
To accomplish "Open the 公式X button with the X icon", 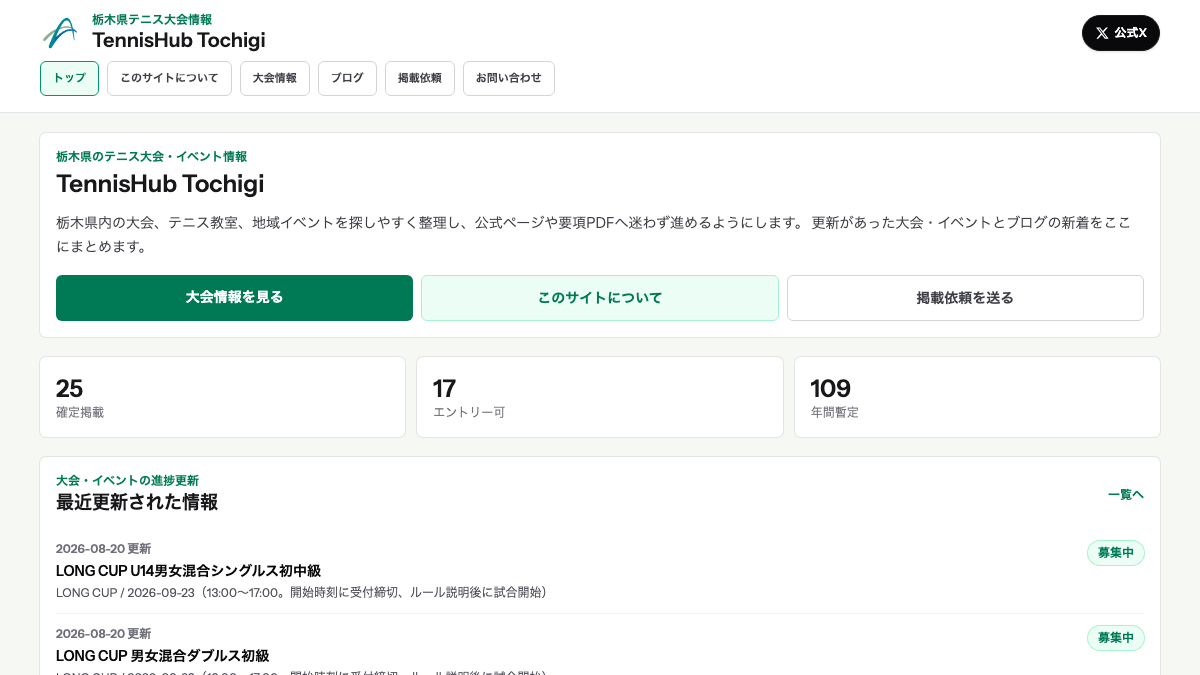I will pyautogui.click(x=1120, y=33).
